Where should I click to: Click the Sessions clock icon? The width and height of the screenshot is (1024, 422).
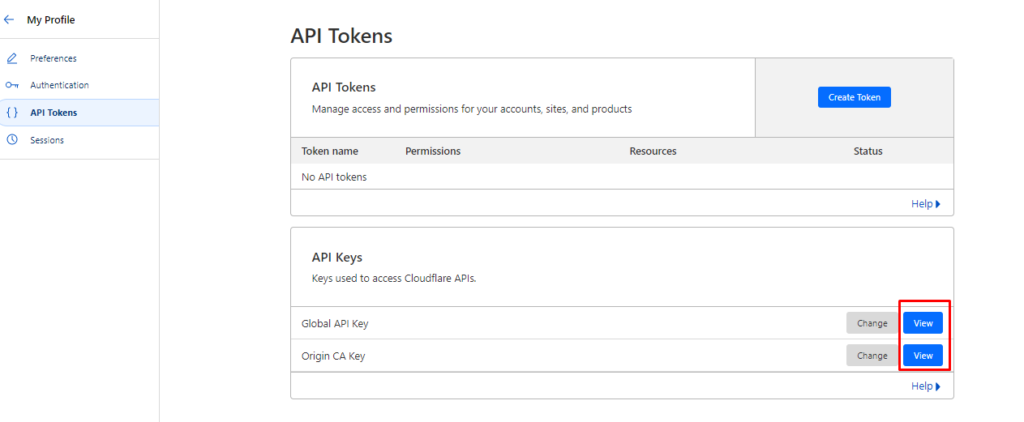click(x=12, y=140)
